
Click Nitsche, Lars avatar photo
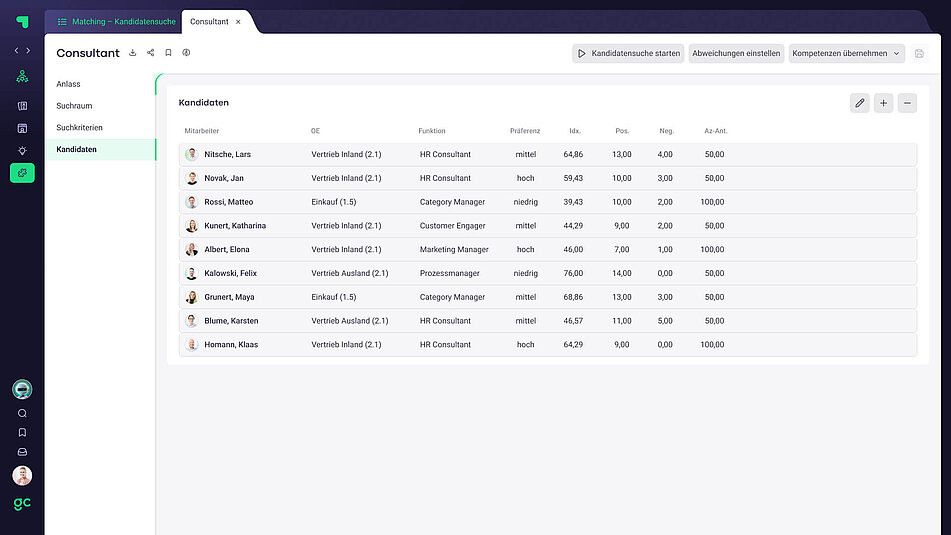tap(192, 155)
